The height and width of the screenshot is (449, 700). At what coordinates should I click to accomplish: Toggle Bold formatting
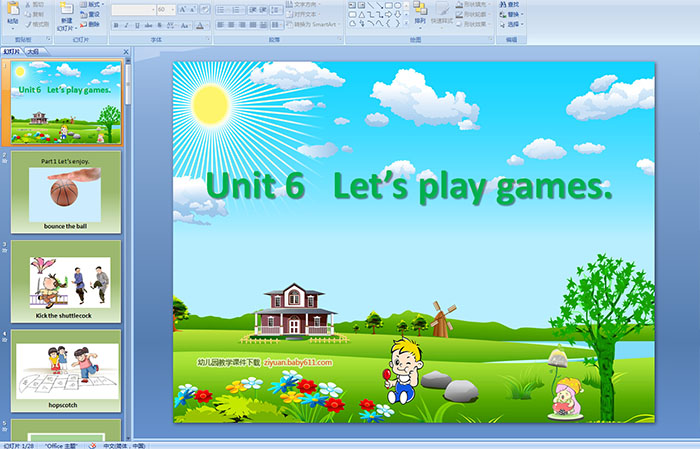(116, 25)
